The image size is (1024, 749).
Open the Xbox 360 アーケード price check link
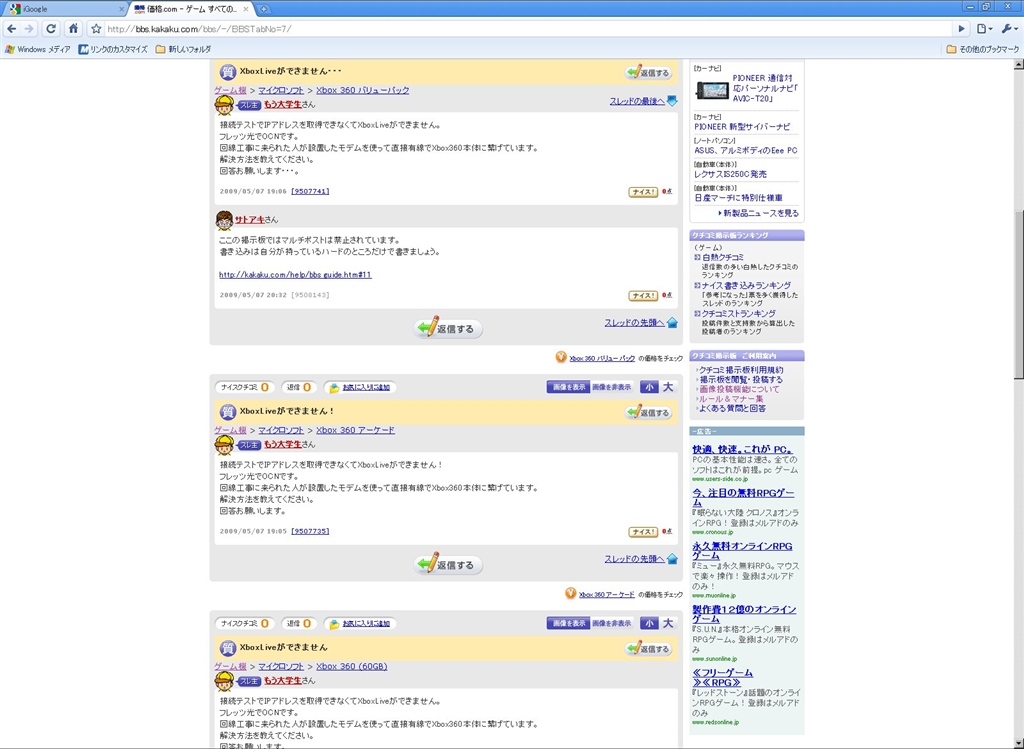coord(607,595)
